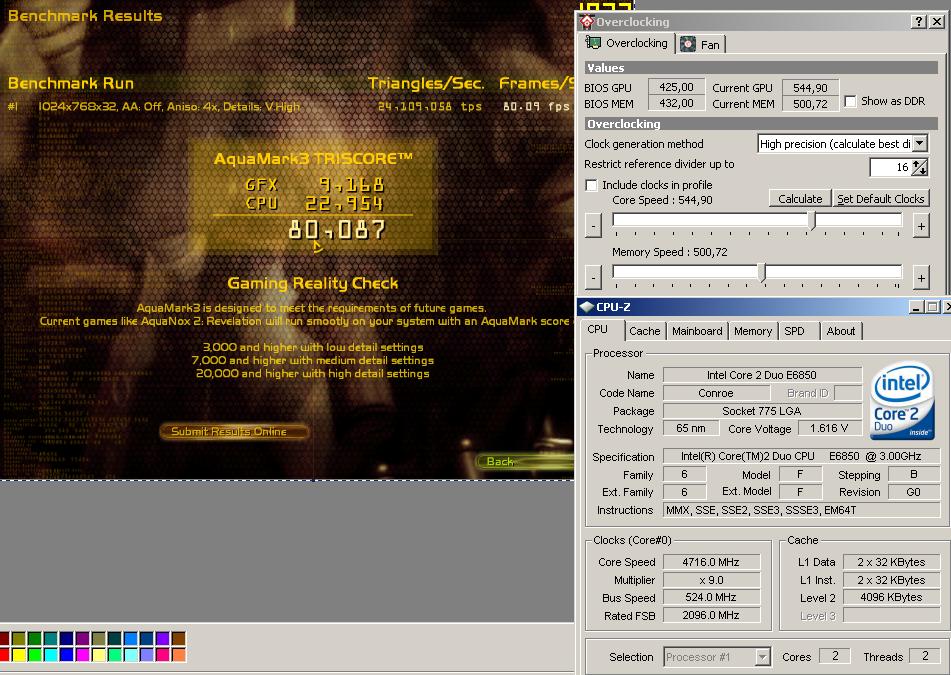The image size is (951, 675).
Task: Open the Mainboard tab in CPU-Z
Action: point(697,331)
